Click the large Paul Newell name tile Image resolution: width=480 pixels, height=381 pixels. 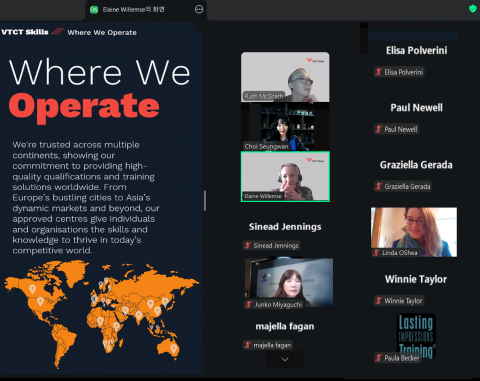point(416,108)
